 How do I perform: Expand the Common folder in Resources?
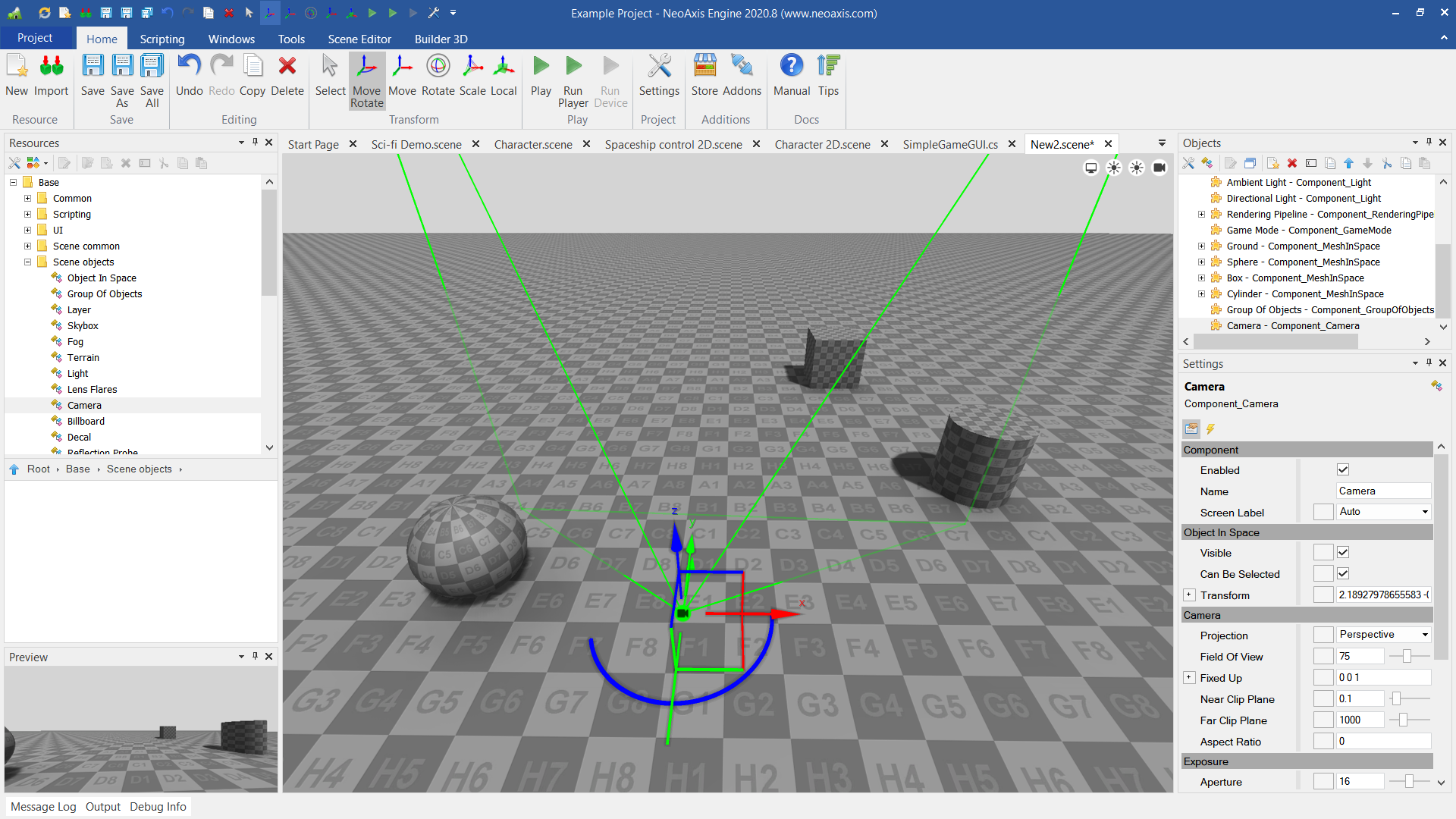(27, 199)
